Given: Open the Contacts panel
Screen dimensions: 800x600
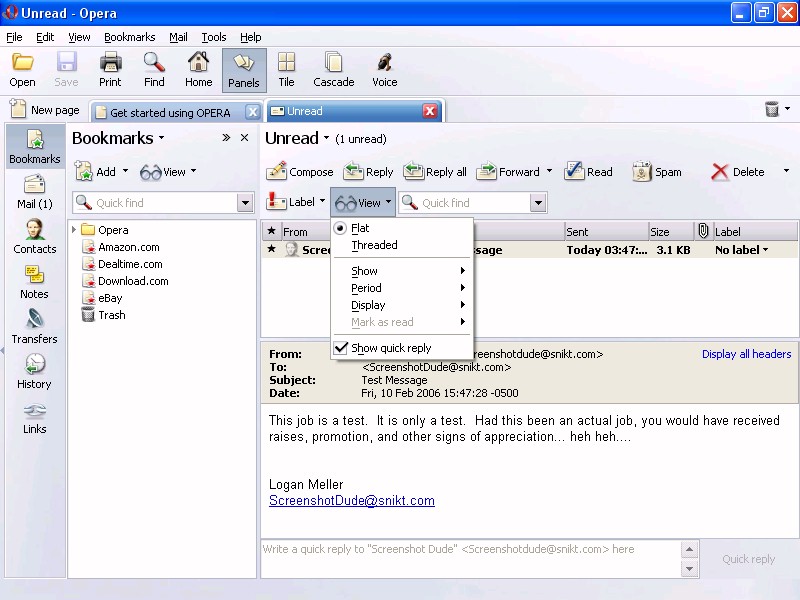Looking at the screenshot, I should (35, 236).
